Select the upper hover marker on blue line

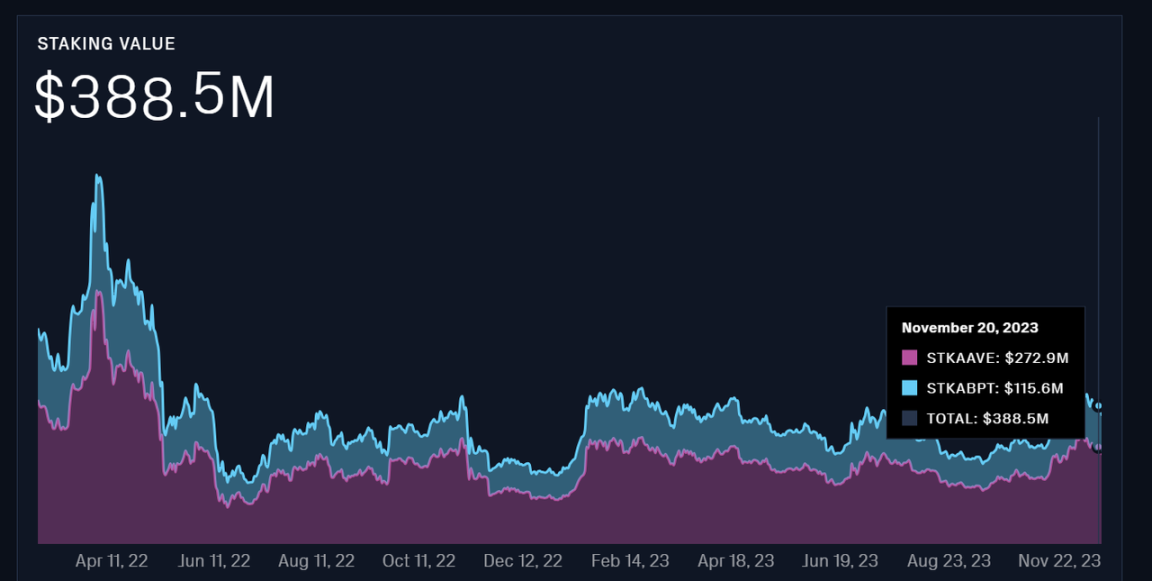1099,406
